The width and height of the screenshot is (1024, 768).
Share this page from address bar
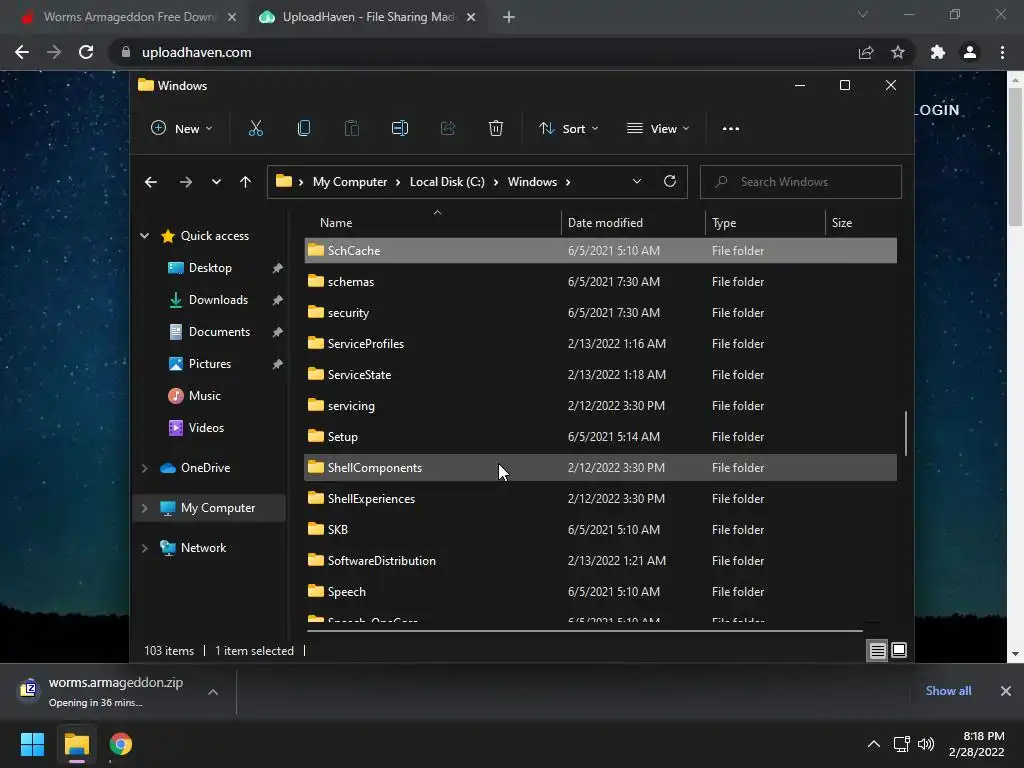pyautogui.click(x=866, y=52)
